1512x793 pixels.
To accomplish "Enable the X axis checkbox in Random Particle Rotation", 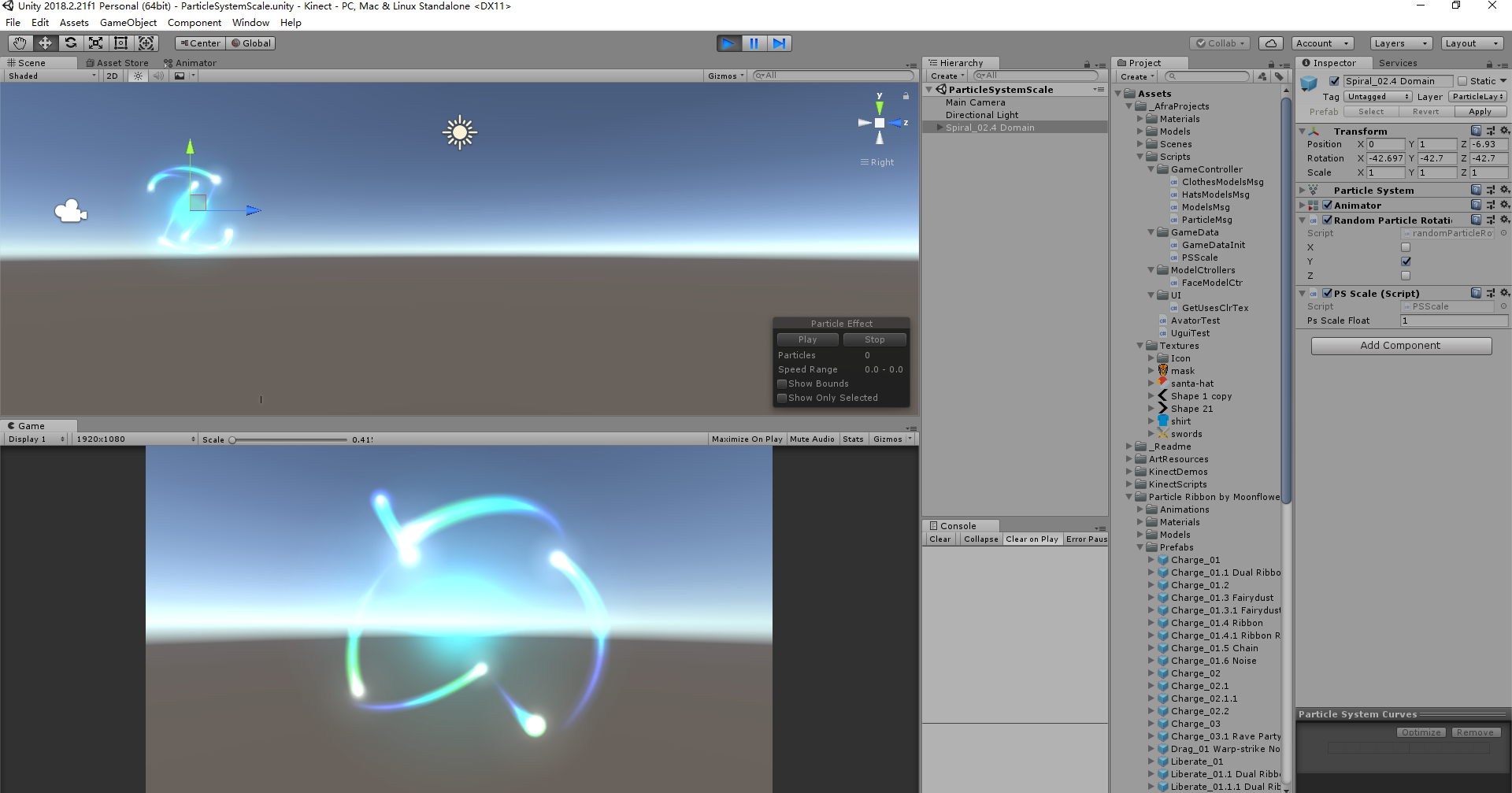I will click(1405, 247).
